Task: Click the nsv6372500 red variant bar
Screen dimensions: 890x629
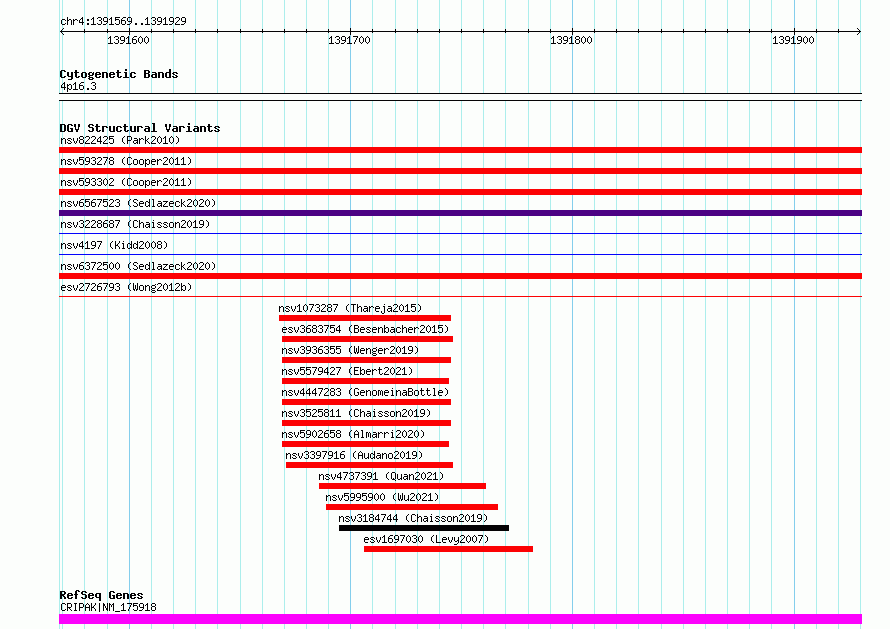Action: [460, 276]
